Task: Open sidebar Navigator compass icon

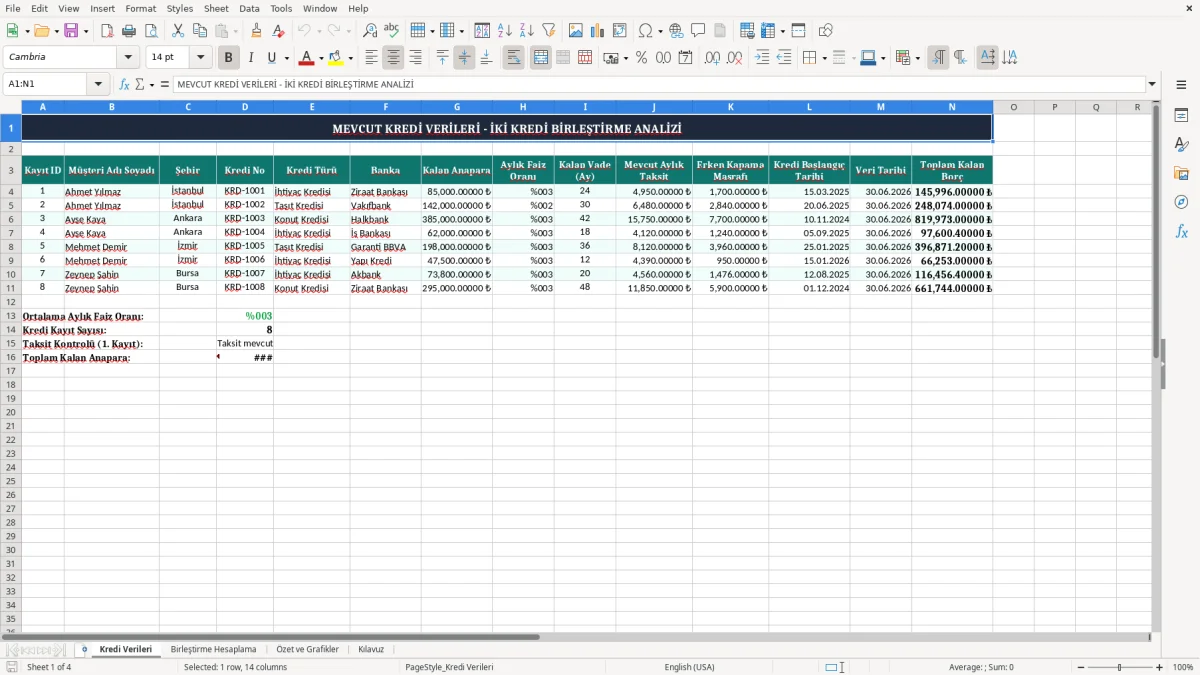Action: tap(1181, 202)
